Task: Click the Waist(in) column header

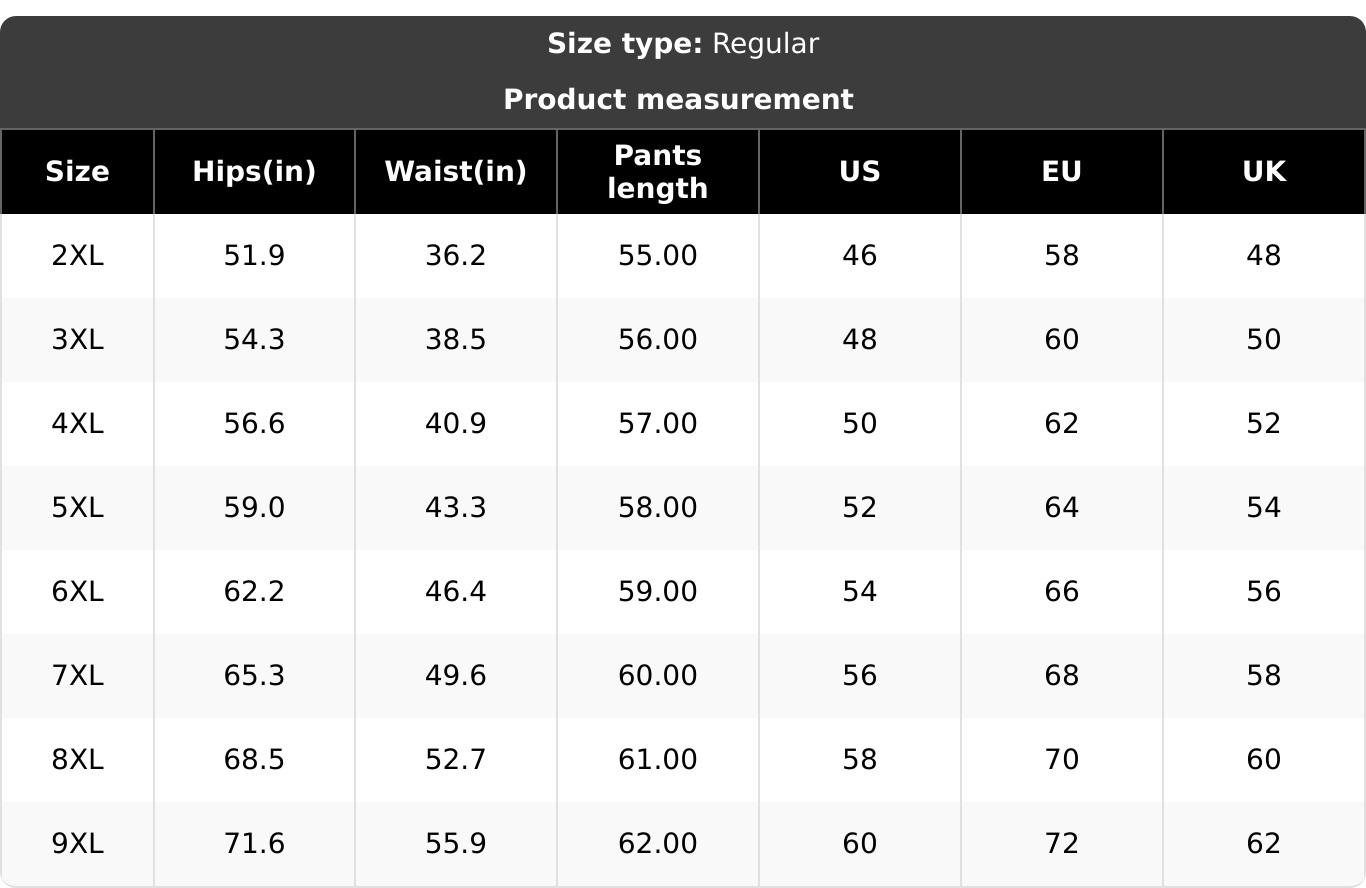Action: (456, 172)
